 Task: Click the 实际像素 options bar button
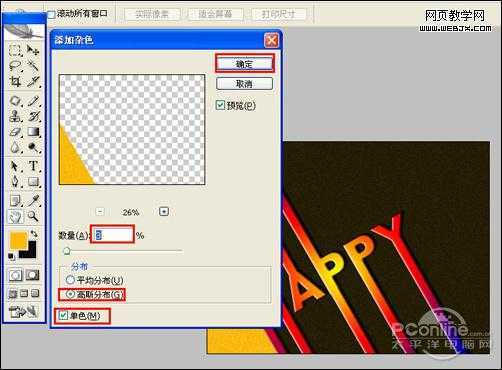coord(152,14)
